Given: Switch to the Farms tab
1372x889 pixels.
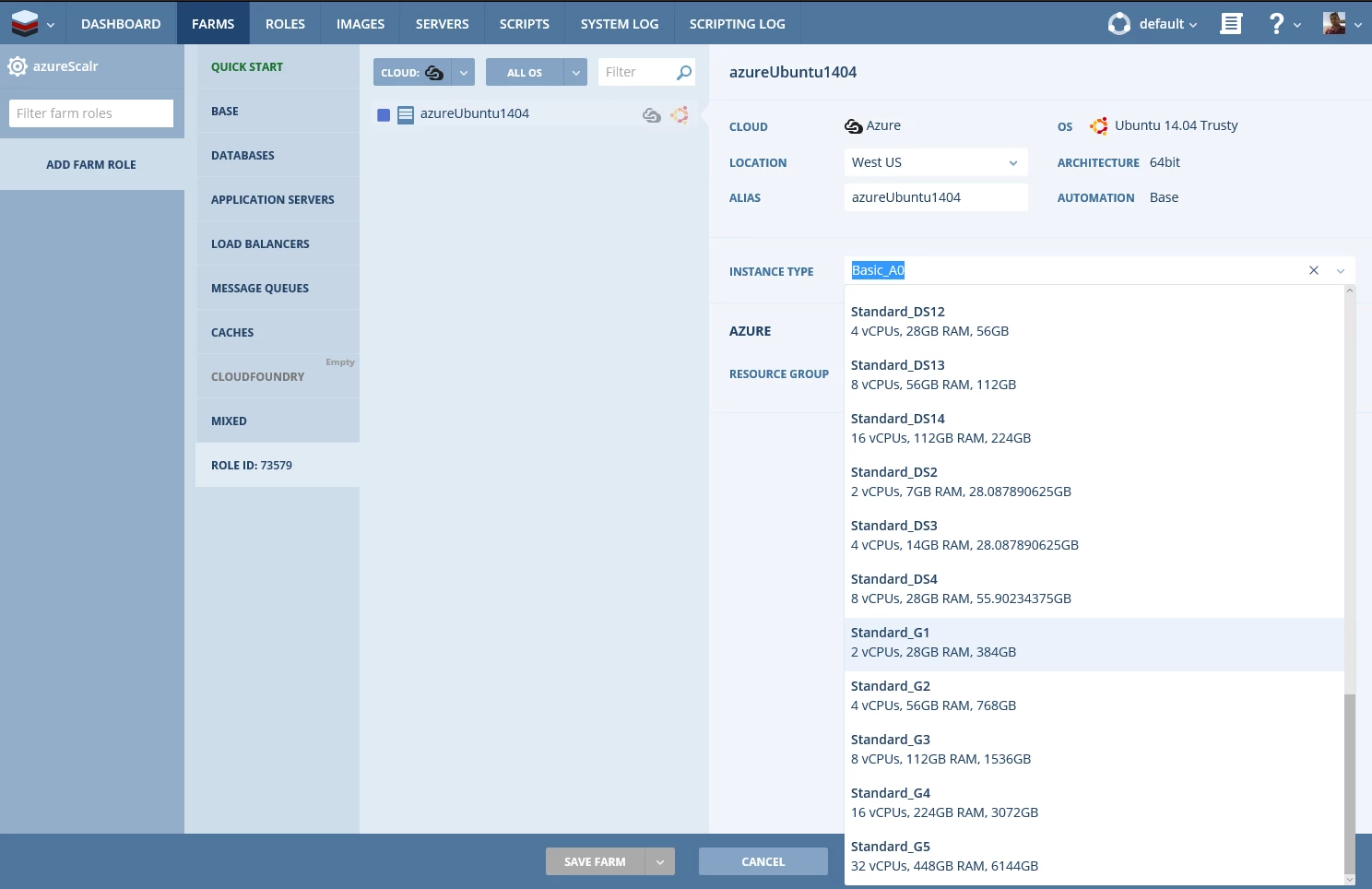Looking at the screenshot, I should click(x=213, y=24).
